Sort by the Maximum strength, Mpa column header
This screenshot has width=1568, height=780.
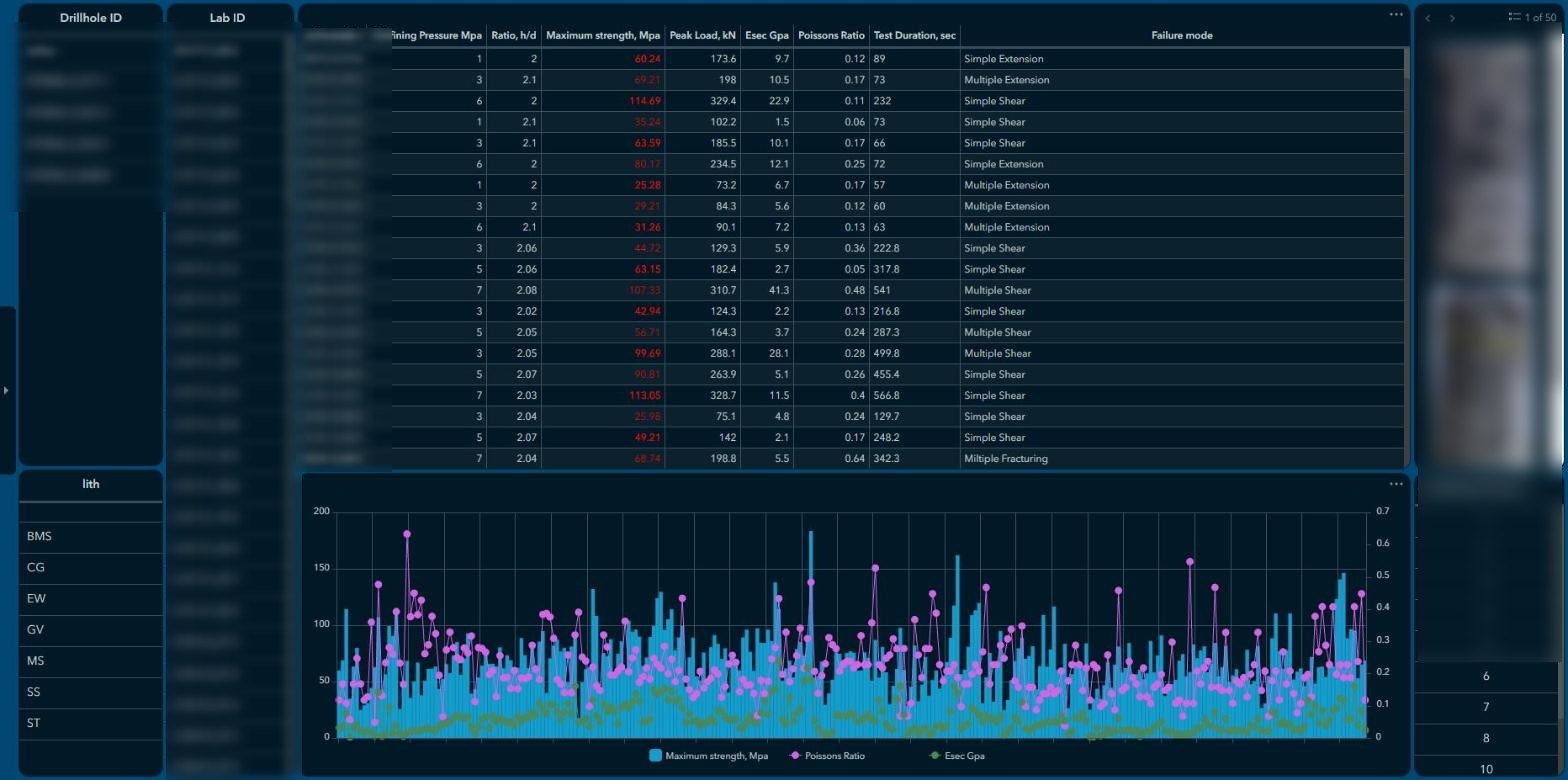click(x=603, y=35)
